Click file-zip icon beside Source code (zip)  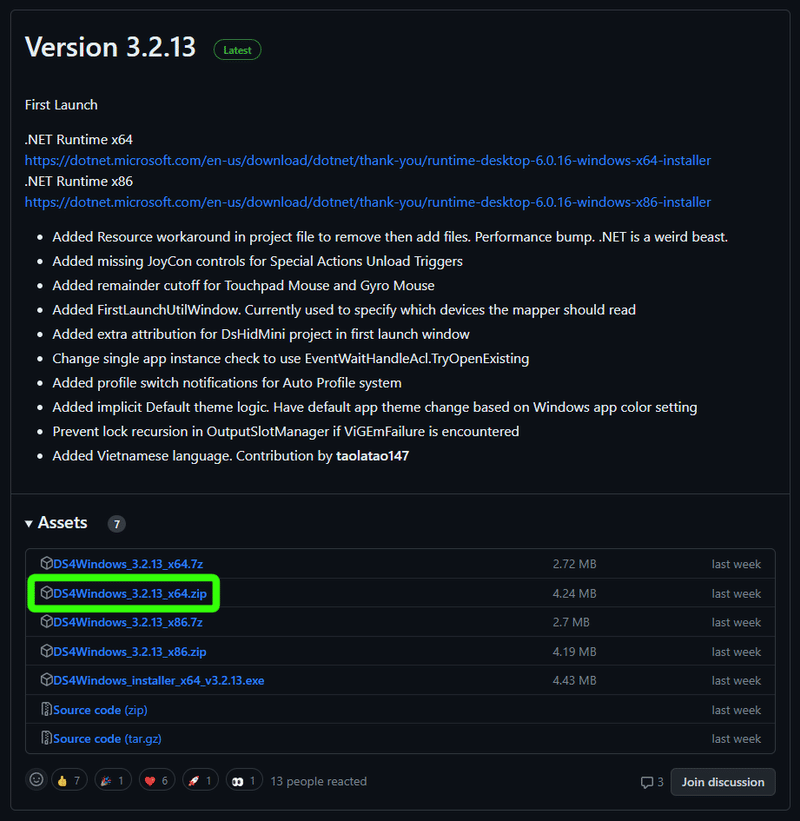[x=46, y=709]
